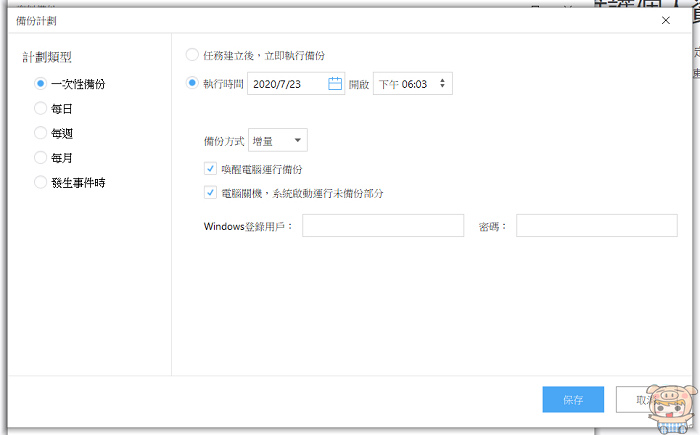Click the date field showing 2020/7/23
This screenshot has height=435, width=700.
287,84
